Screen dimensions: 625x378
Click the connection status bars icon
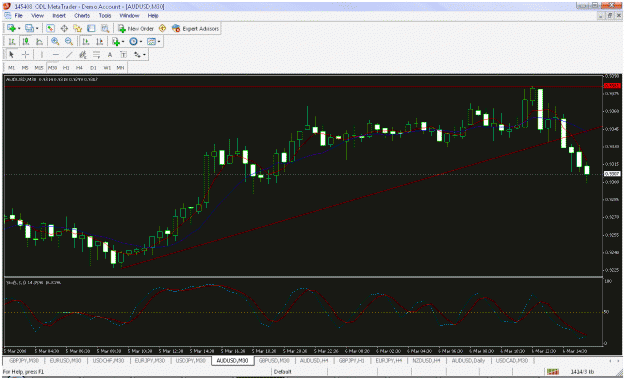coord(553,372)
